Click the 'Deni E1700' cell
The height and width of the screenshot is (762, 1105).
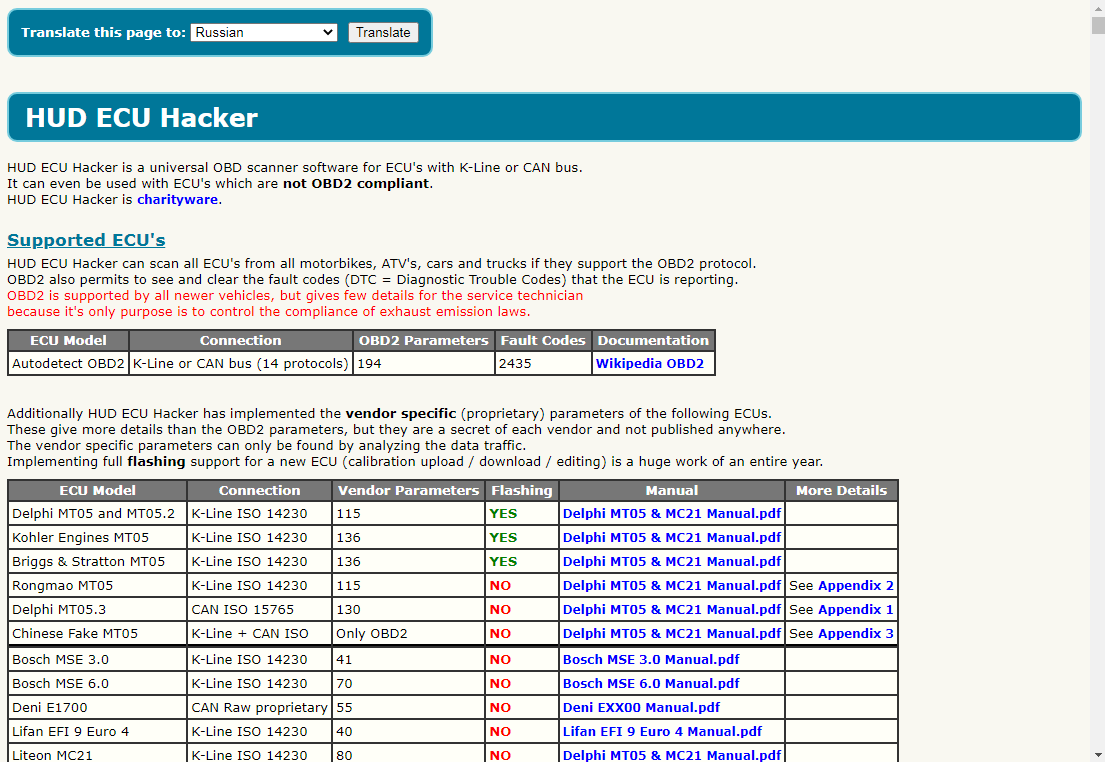(x=97, y=708)
